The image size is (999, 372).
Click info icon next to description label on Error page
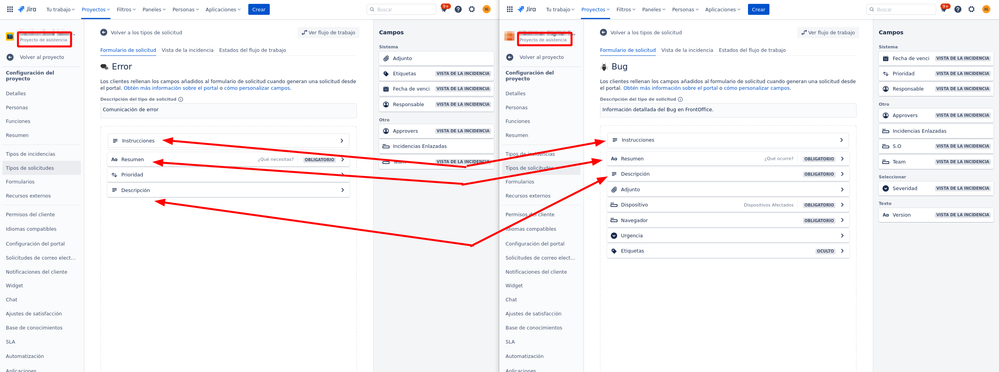tap(181, 99)
